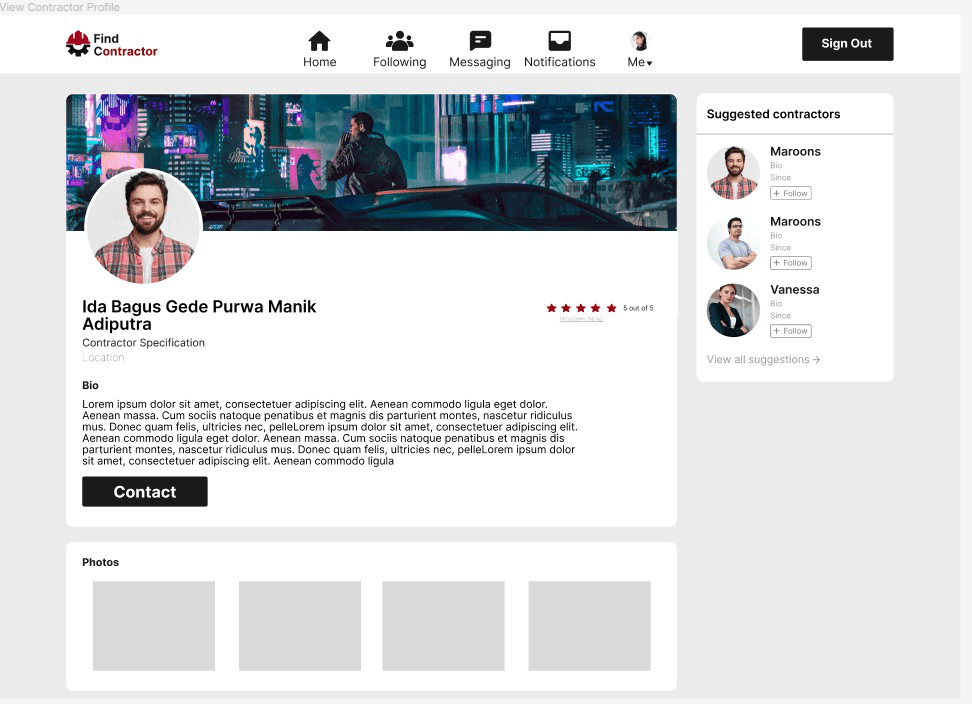Image resolution: width=972 pixels, height=704 pixels.
Task: Click the Bio heading above the lorem text
Action: pos(91,385)
